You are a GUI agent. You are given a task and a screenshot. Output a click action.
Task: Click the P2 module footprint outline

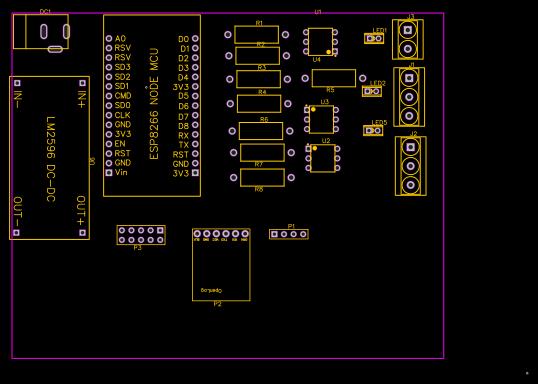221,265
